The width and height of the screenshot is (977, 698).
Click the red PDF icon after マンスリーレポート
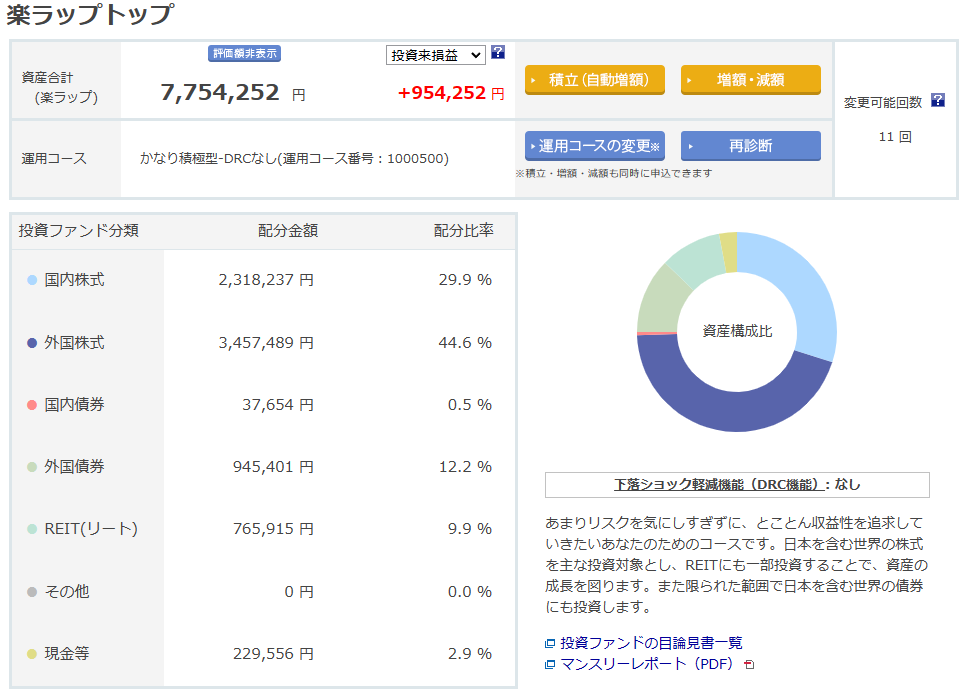[750, 664]
